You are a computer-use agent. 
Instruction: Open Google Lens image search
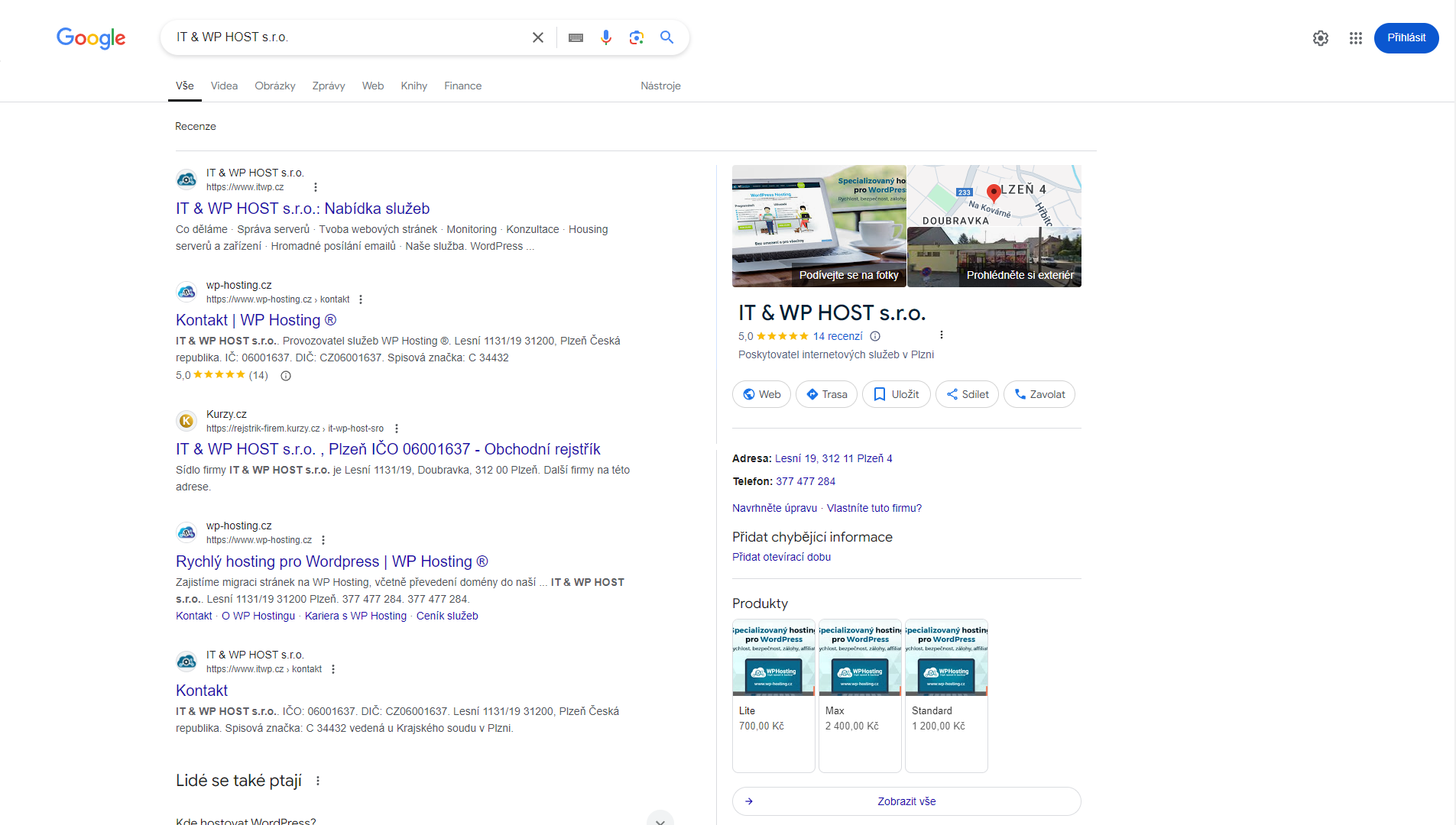(x=637, y=37)
